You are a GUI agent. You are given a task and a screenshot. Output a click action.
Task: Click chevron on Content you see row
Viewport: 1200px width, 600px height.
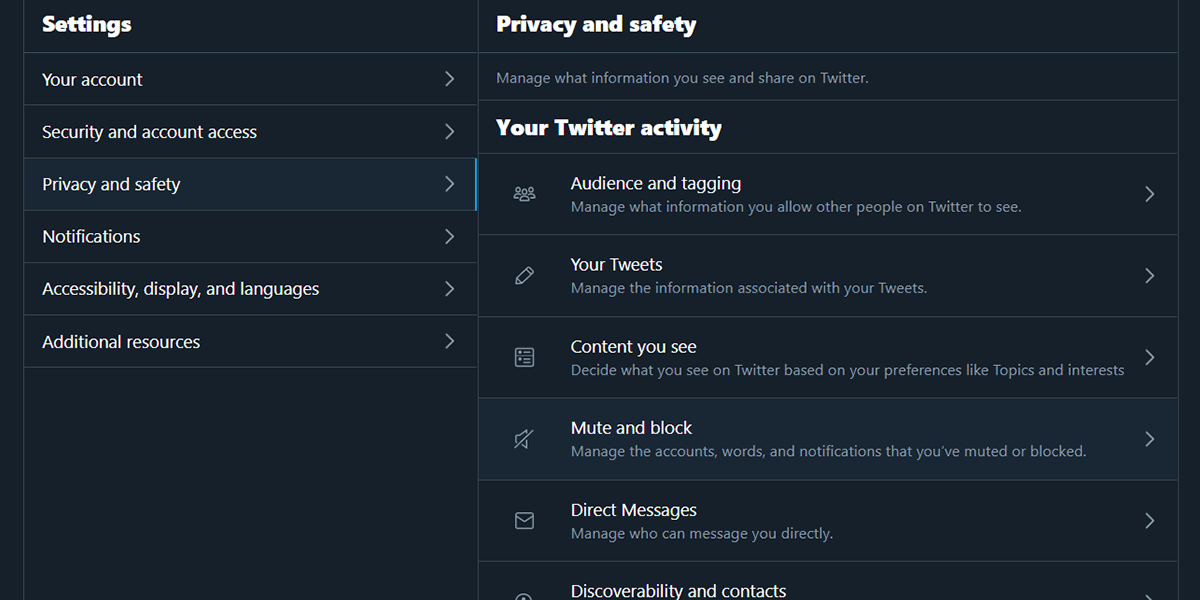pyautogui.click(x=1149, y=357)
